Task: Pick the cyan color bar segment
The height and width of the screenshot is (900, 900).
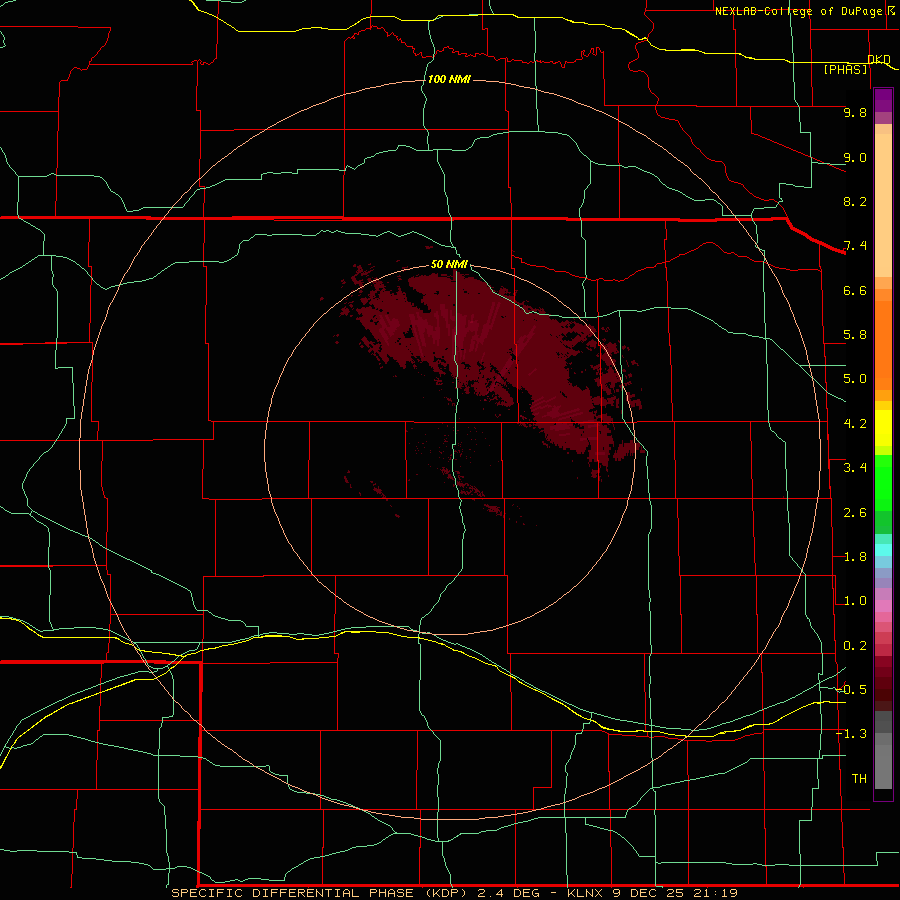Action: (883, 550)
